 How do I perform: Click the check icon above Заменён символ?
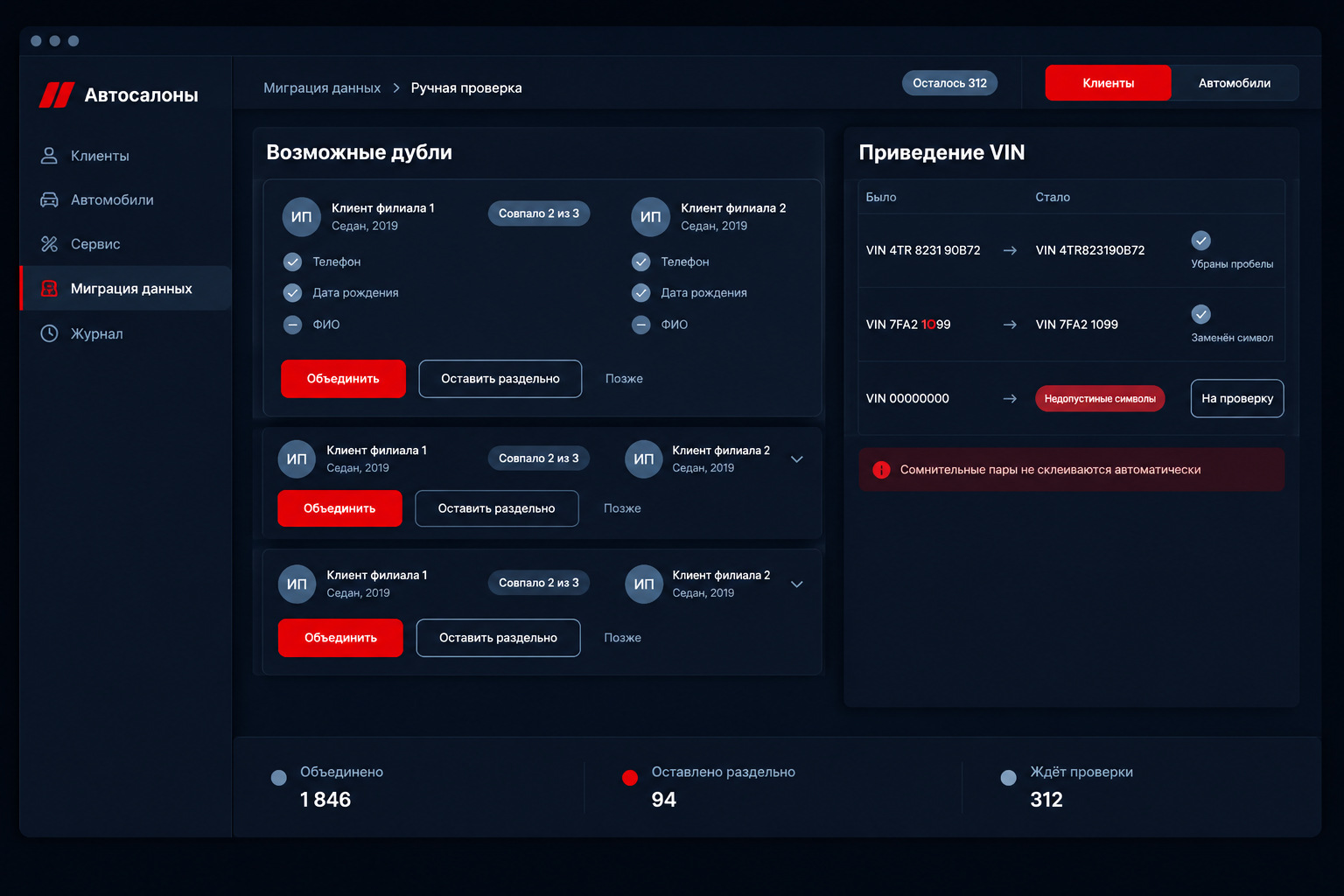[x=1201, y=313]
